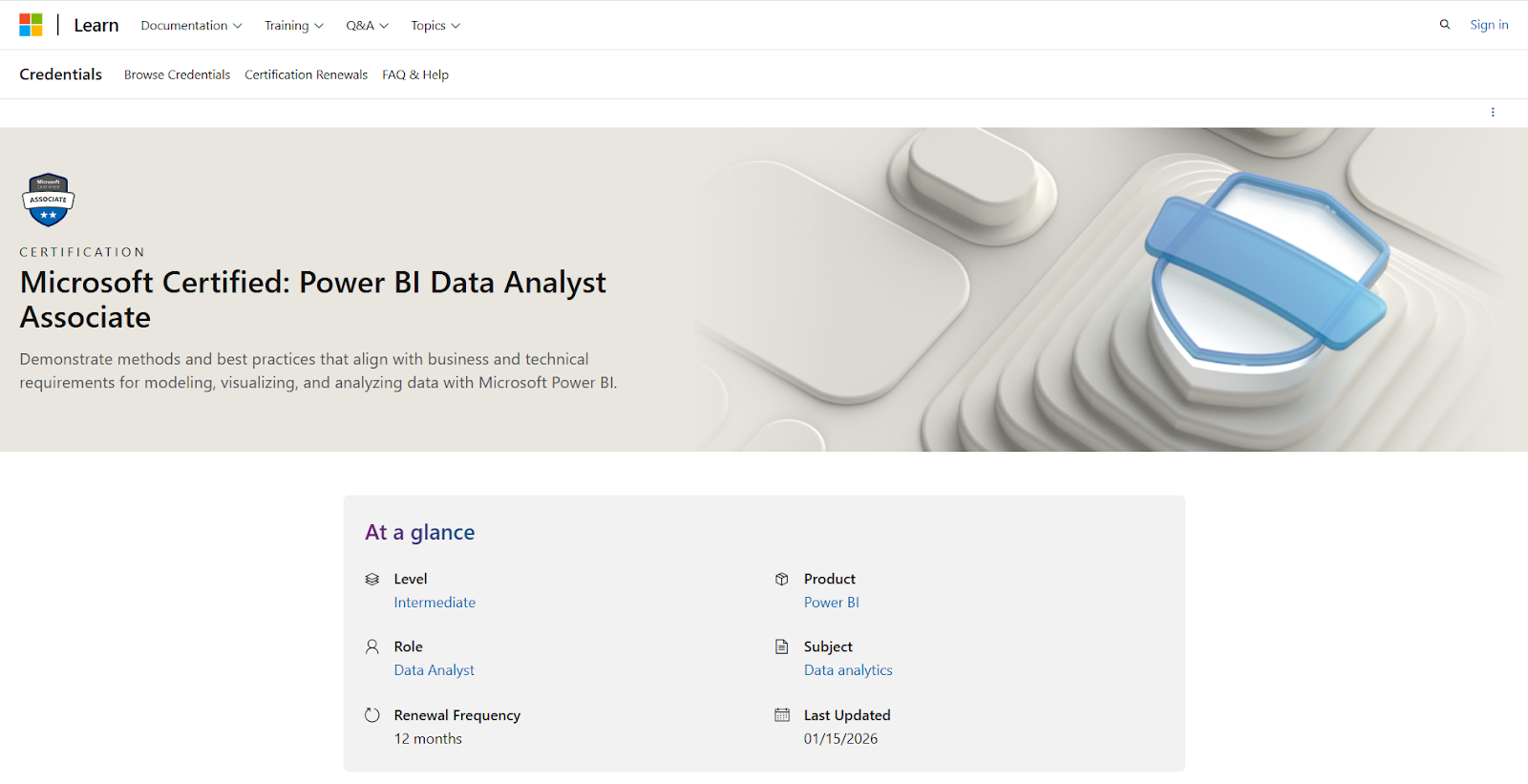
Task: Click the Sign in link
Action: [x=1489, y=25]
